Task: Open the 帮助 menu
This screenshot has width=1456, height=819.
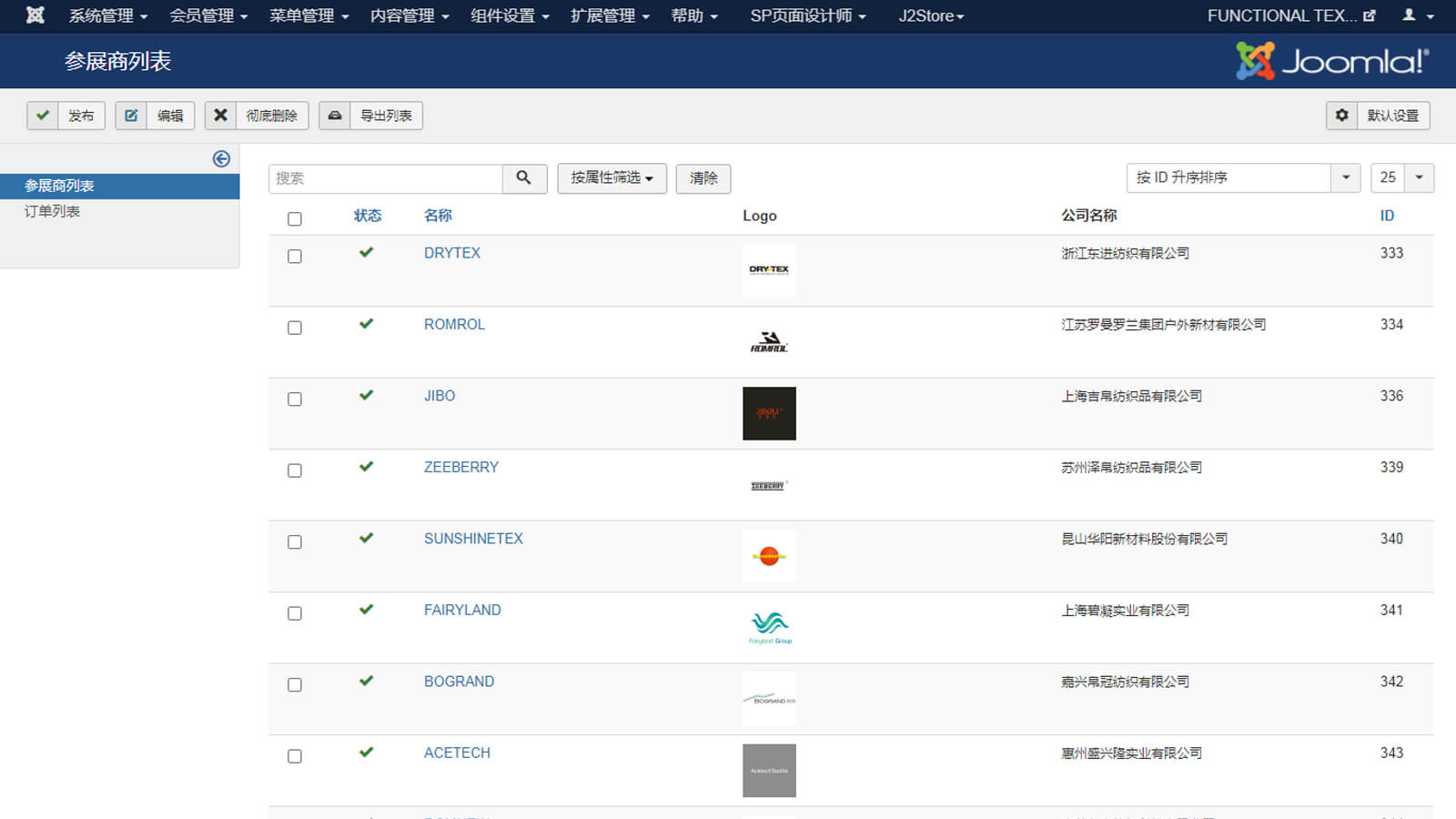Action: click(x=694, y=15)
